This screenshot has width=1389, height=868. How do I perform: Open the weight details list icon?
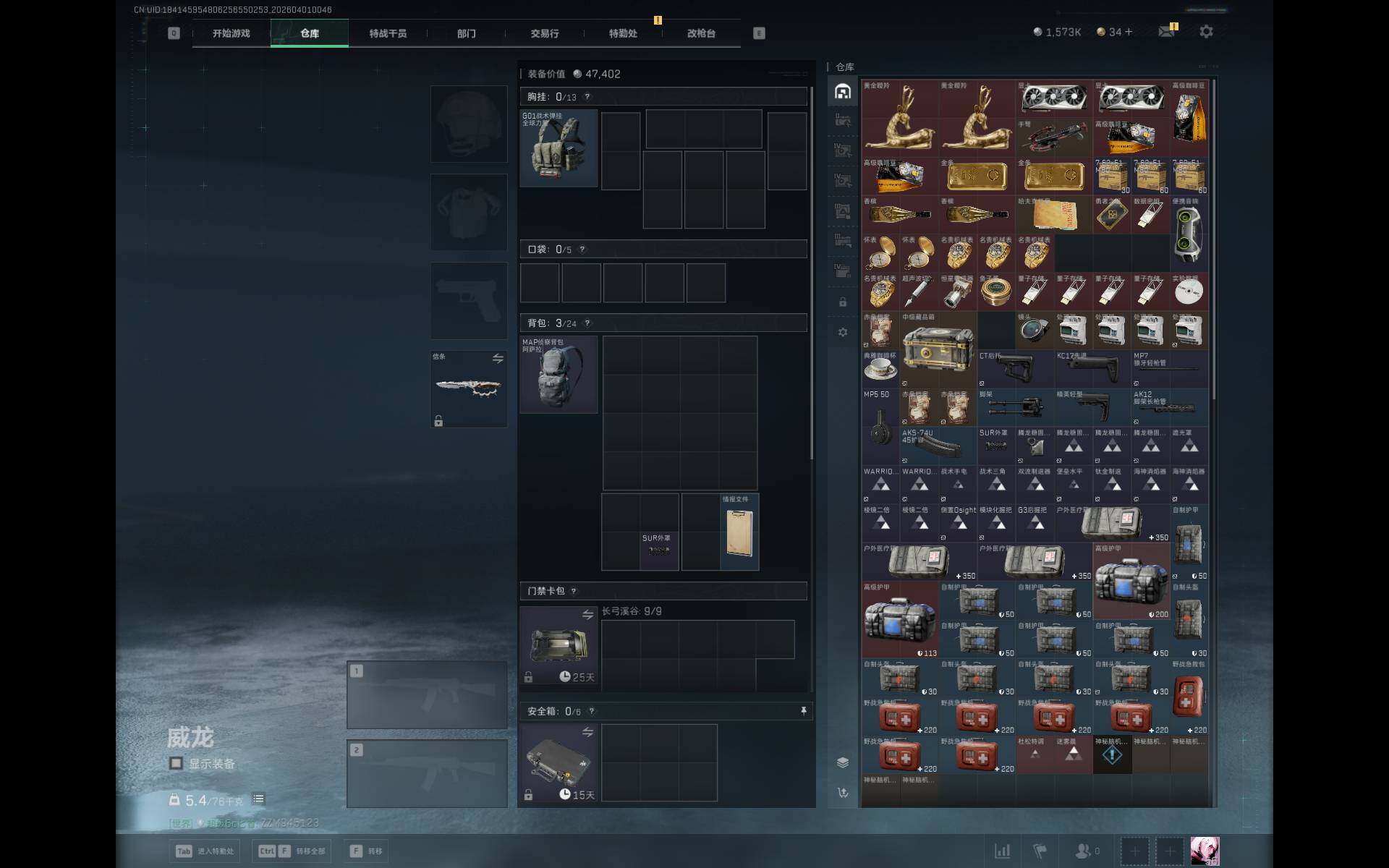tap(258, 799)
